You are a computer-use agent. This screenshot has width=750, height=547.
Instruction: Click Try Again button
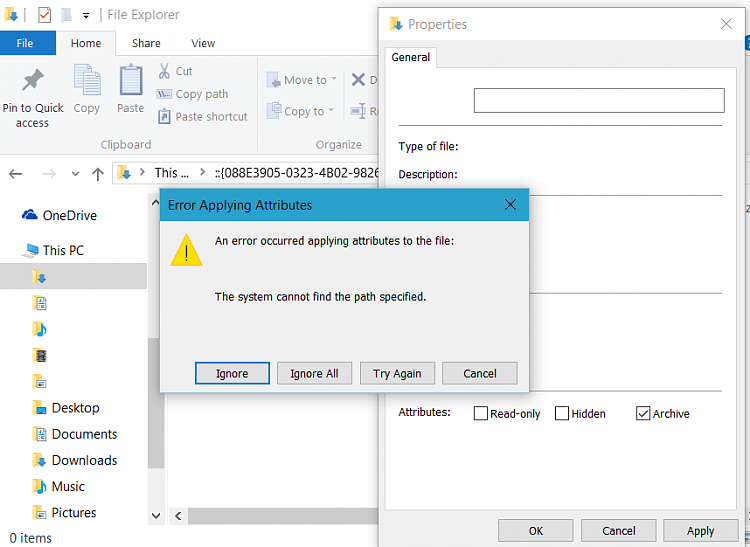pos(397,373)
